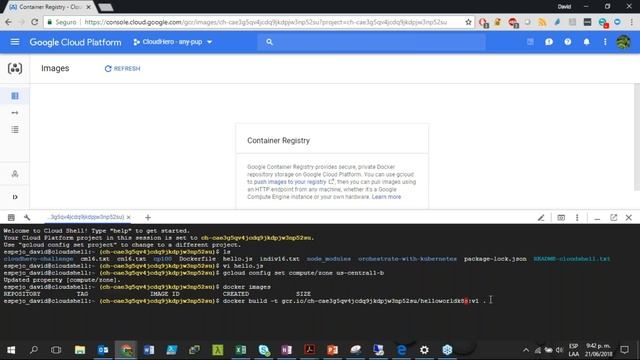Follow the 'Learn more' link
Viewport: 640px width, 360px height.
coord(386,197)
